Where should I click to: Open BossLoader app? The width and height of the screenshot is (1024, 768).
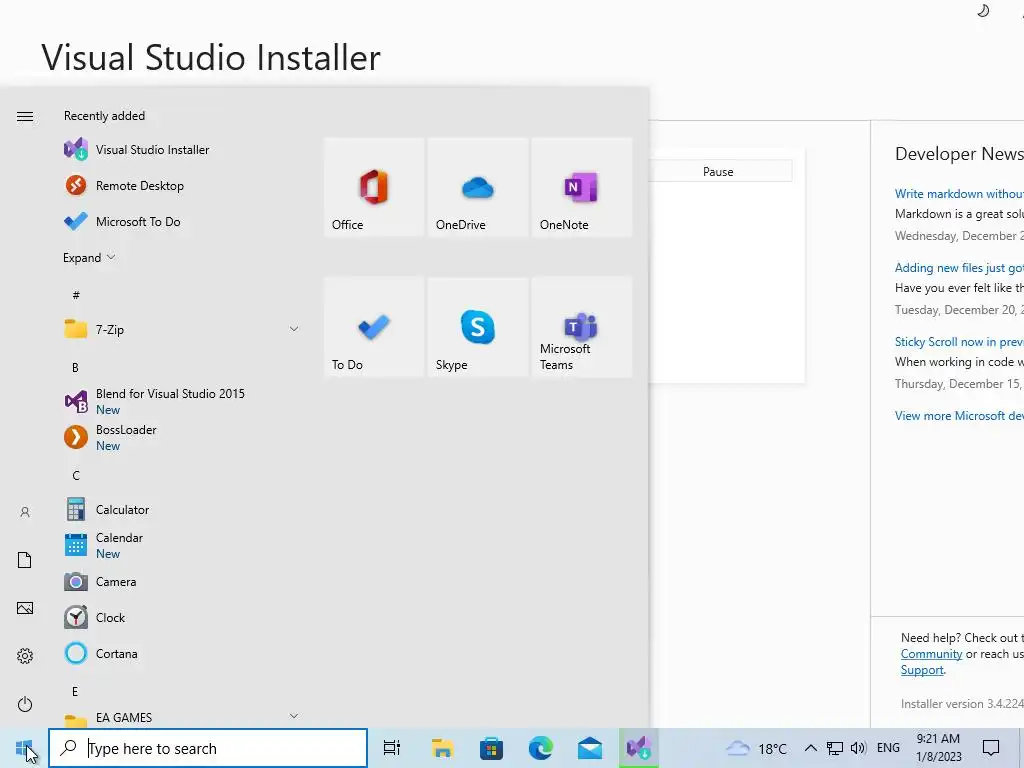[x=180, y=437]
